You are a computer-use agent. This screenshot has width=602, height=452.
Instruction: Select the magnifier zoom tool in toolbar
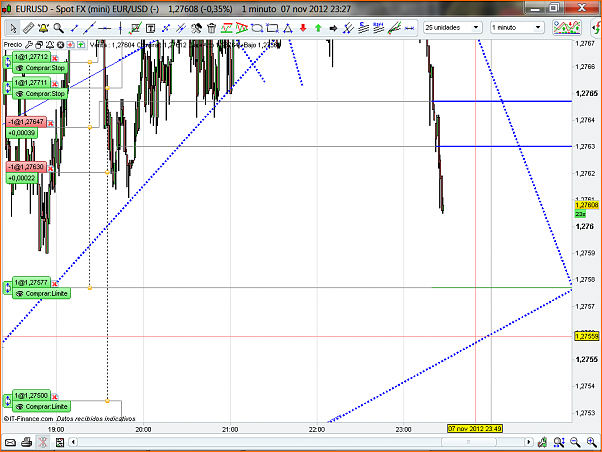tap(58, 28)
